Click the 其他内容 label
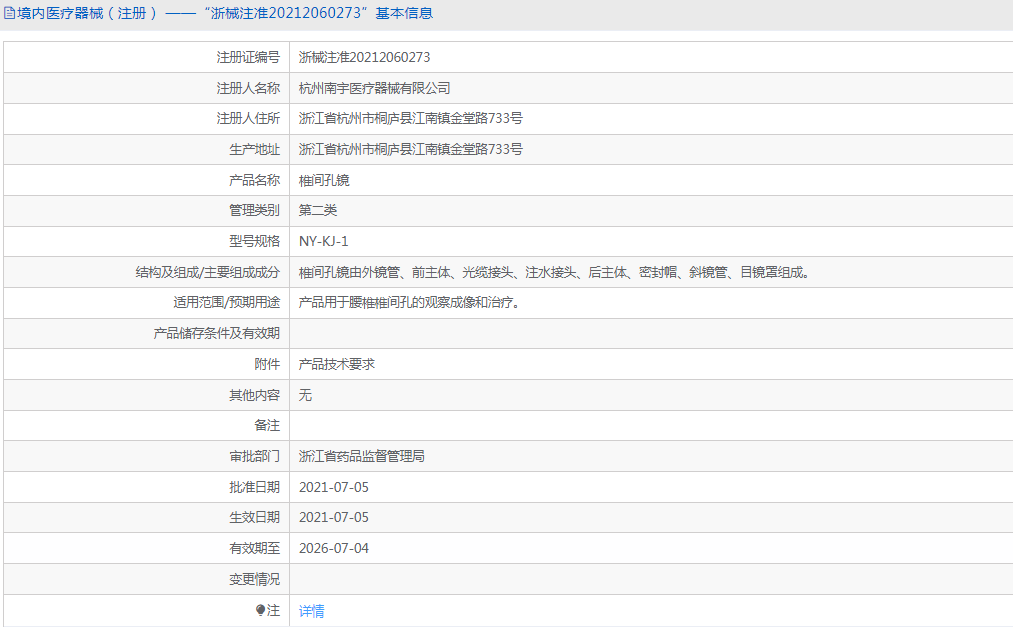 click(255, 395)
